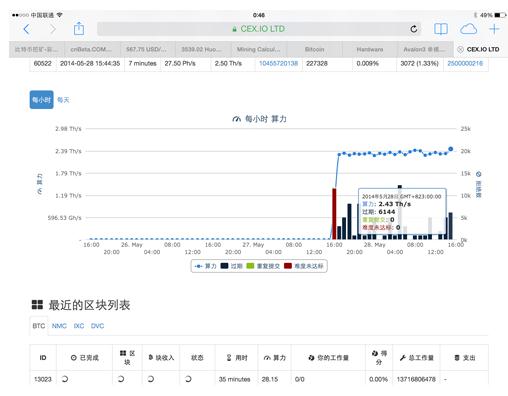
Task: Toggle green 重复提交 legend entry
Action: pos(263,266)
